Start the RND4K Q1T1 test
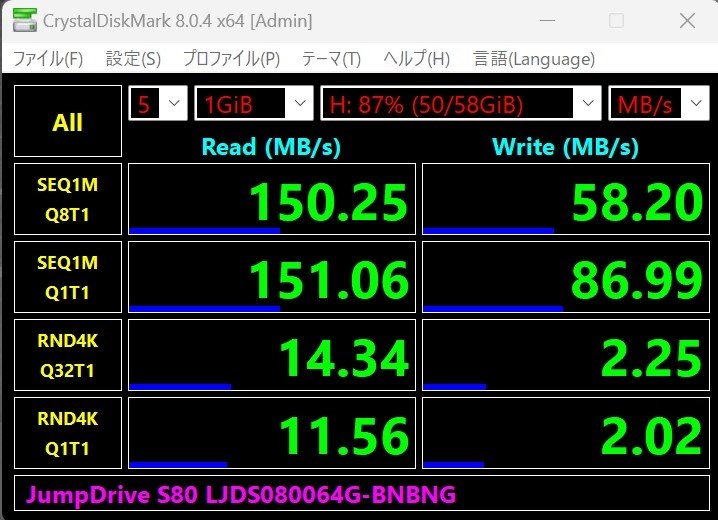 point(68,433)
